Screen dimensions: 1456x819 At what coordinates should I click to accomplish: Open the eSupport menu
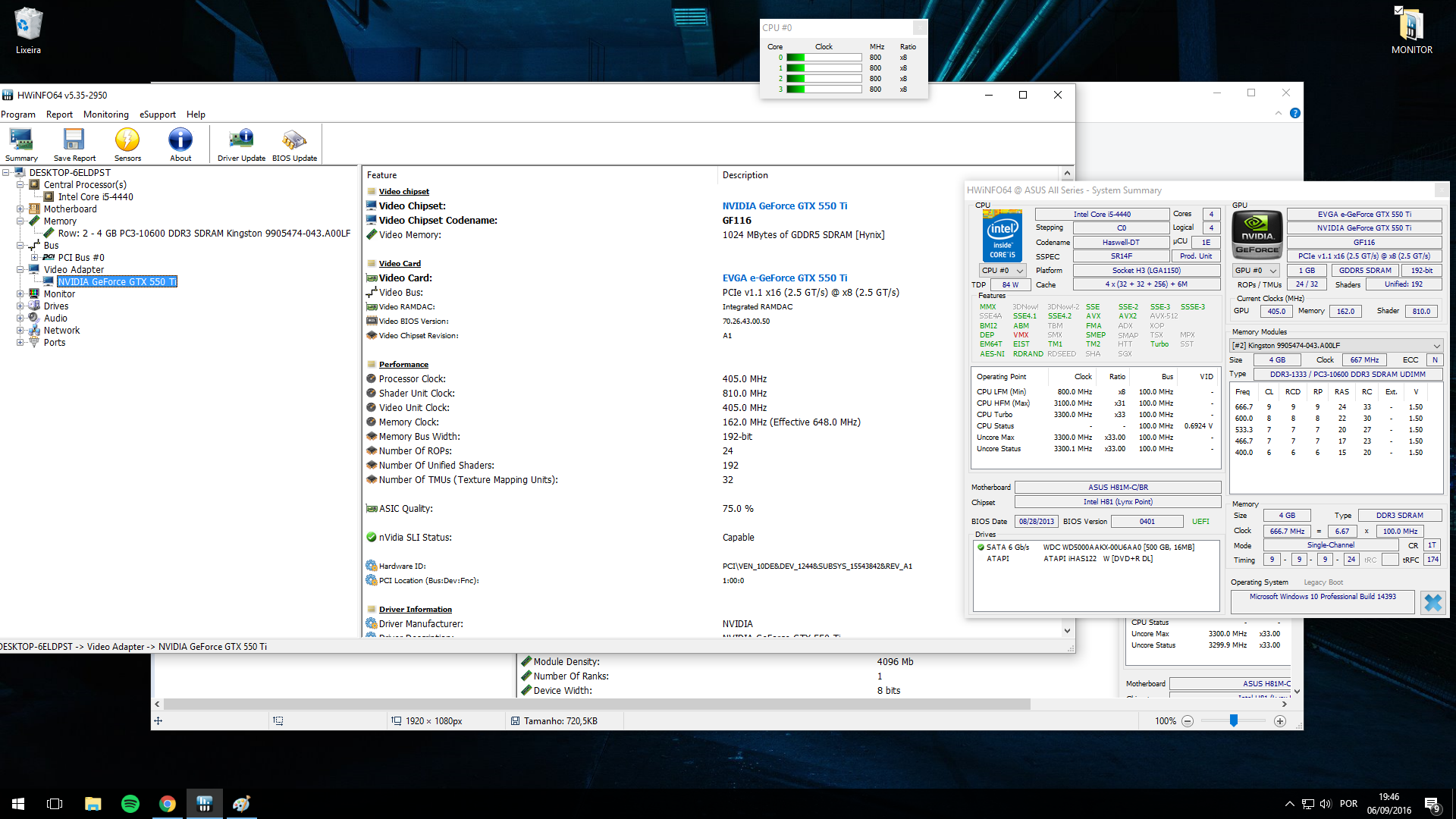pos(158,115)
